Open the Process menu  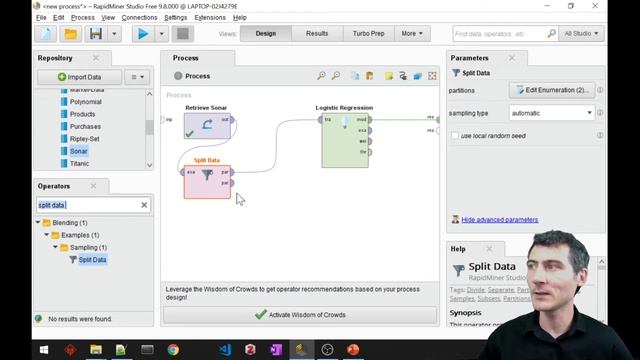click(x=82, y=18)
